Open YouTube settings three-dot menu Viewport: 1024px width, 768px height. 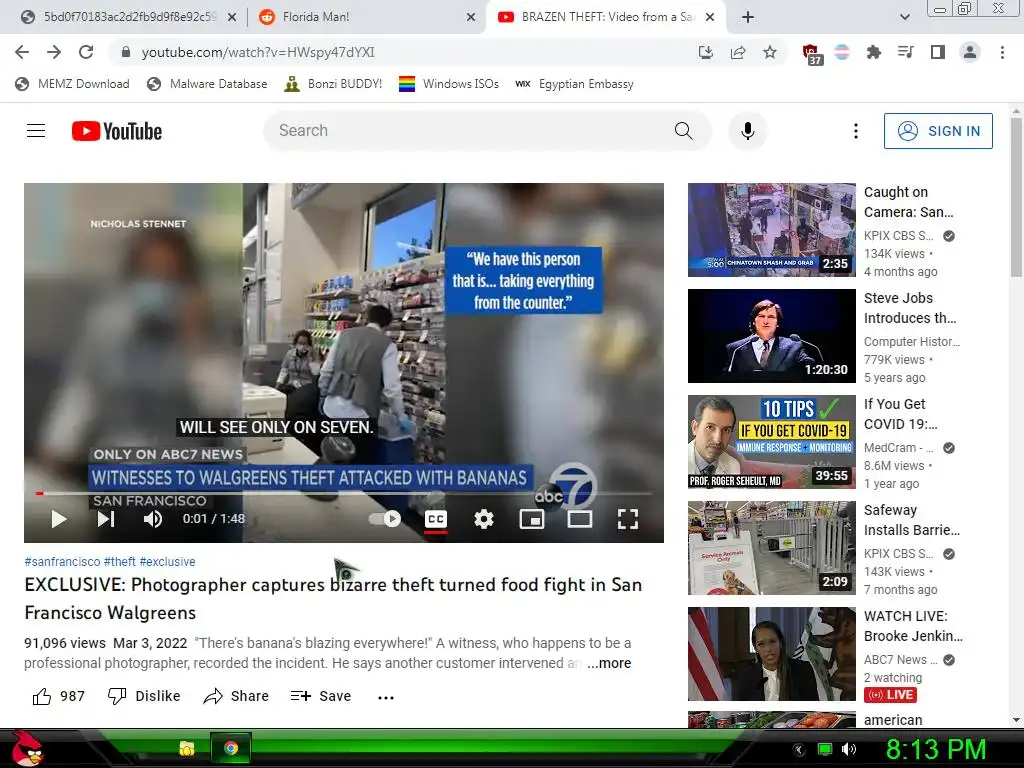pos(856,131)
